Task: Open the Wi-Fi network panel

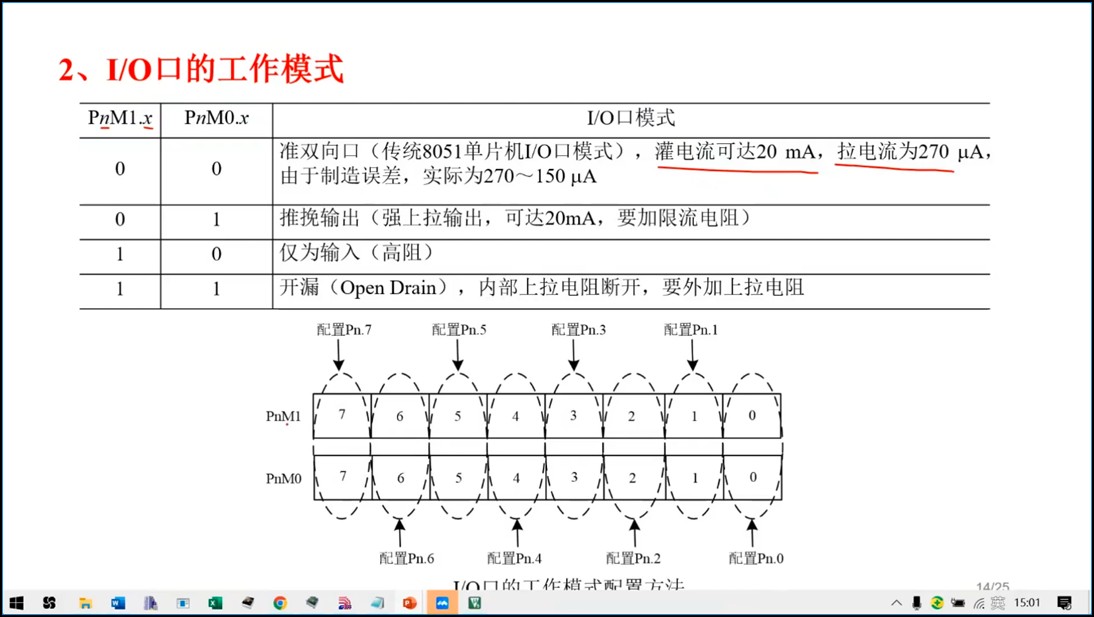Action: click(979, 603)
